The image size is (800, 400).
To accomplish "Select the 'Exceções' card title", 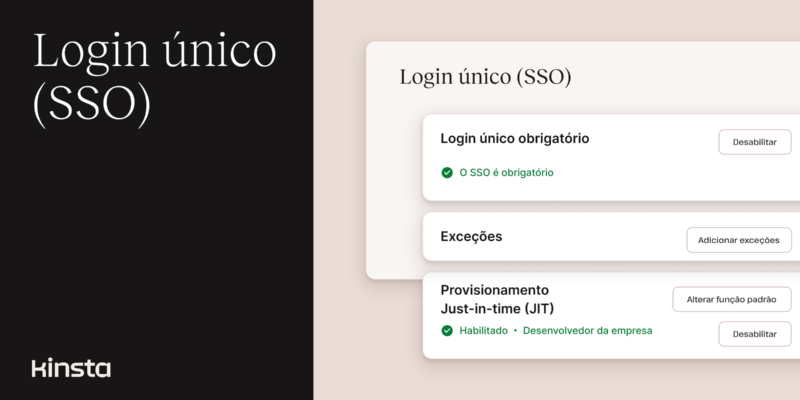I will [x=471, y=237].
